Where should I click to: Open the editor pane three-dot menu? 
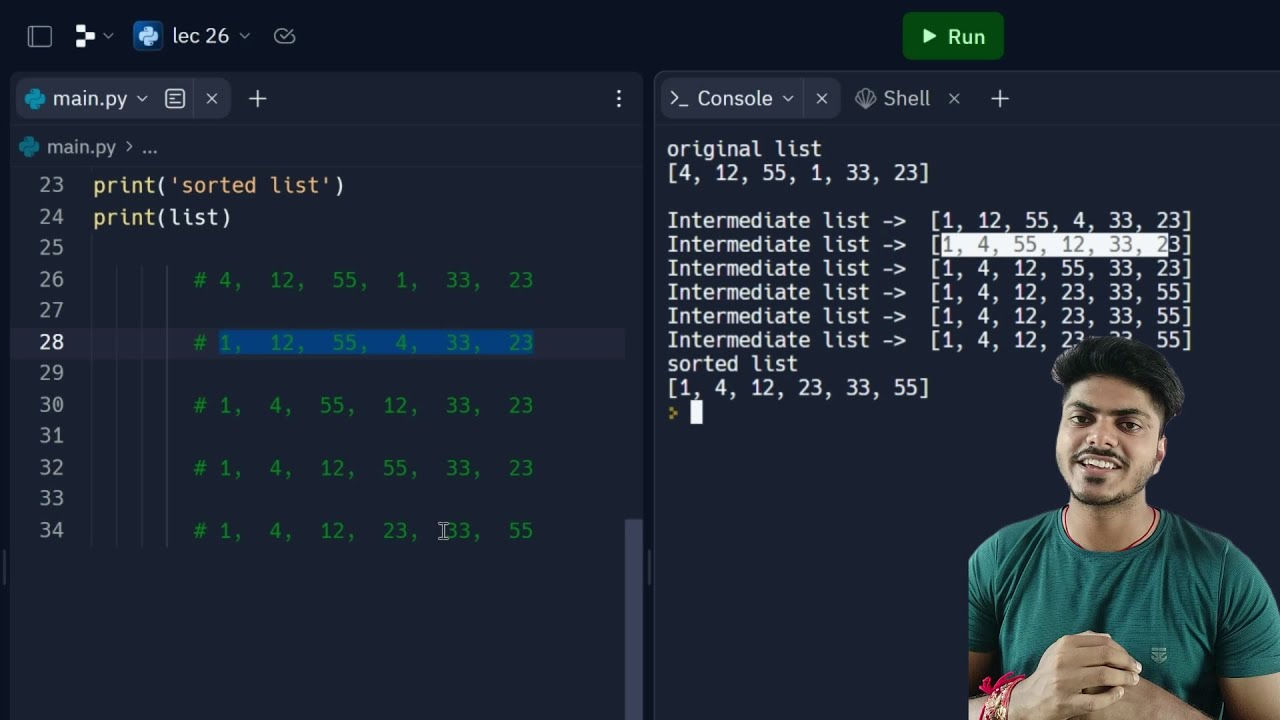tap(619, 99)
